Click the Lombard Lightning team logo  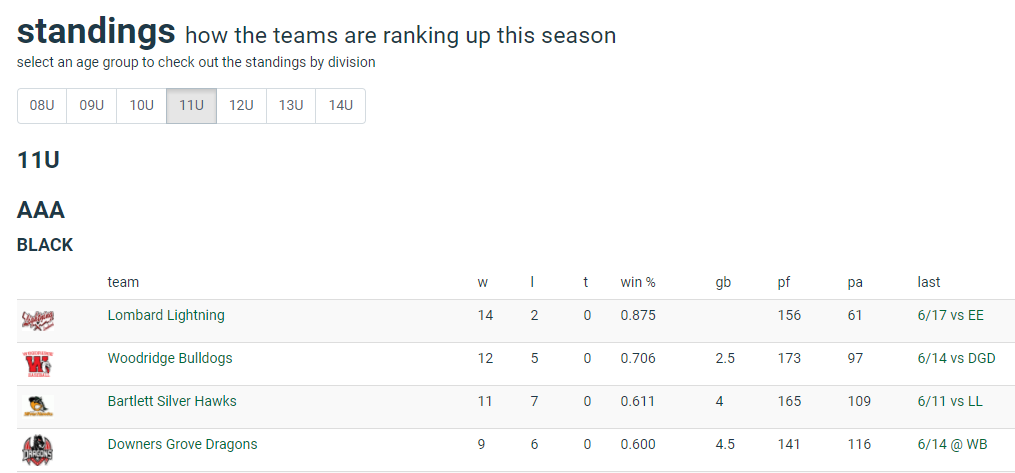[x=38, y=320]
